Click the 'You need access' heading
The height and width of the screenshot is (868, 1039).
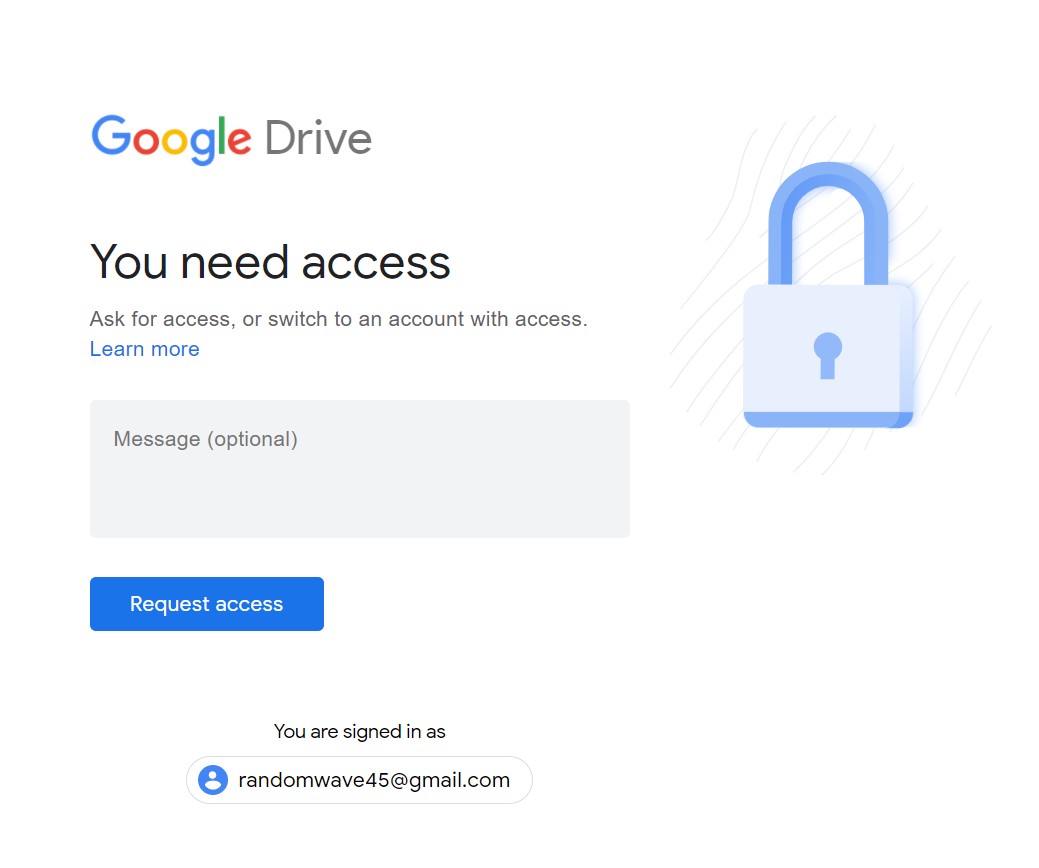pos(270,262)
